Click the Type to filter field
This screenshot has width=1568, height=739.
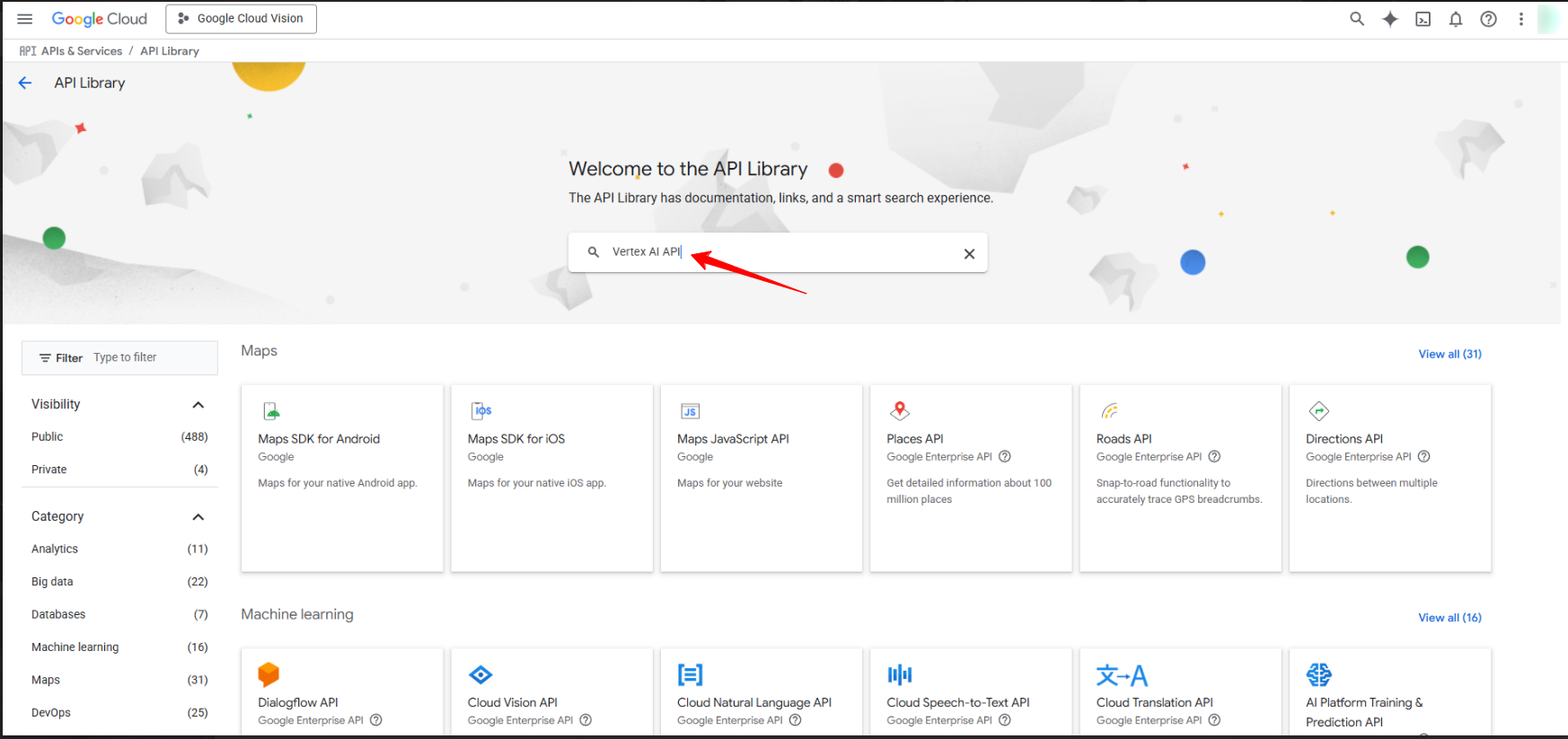click(x=148, y=357)
